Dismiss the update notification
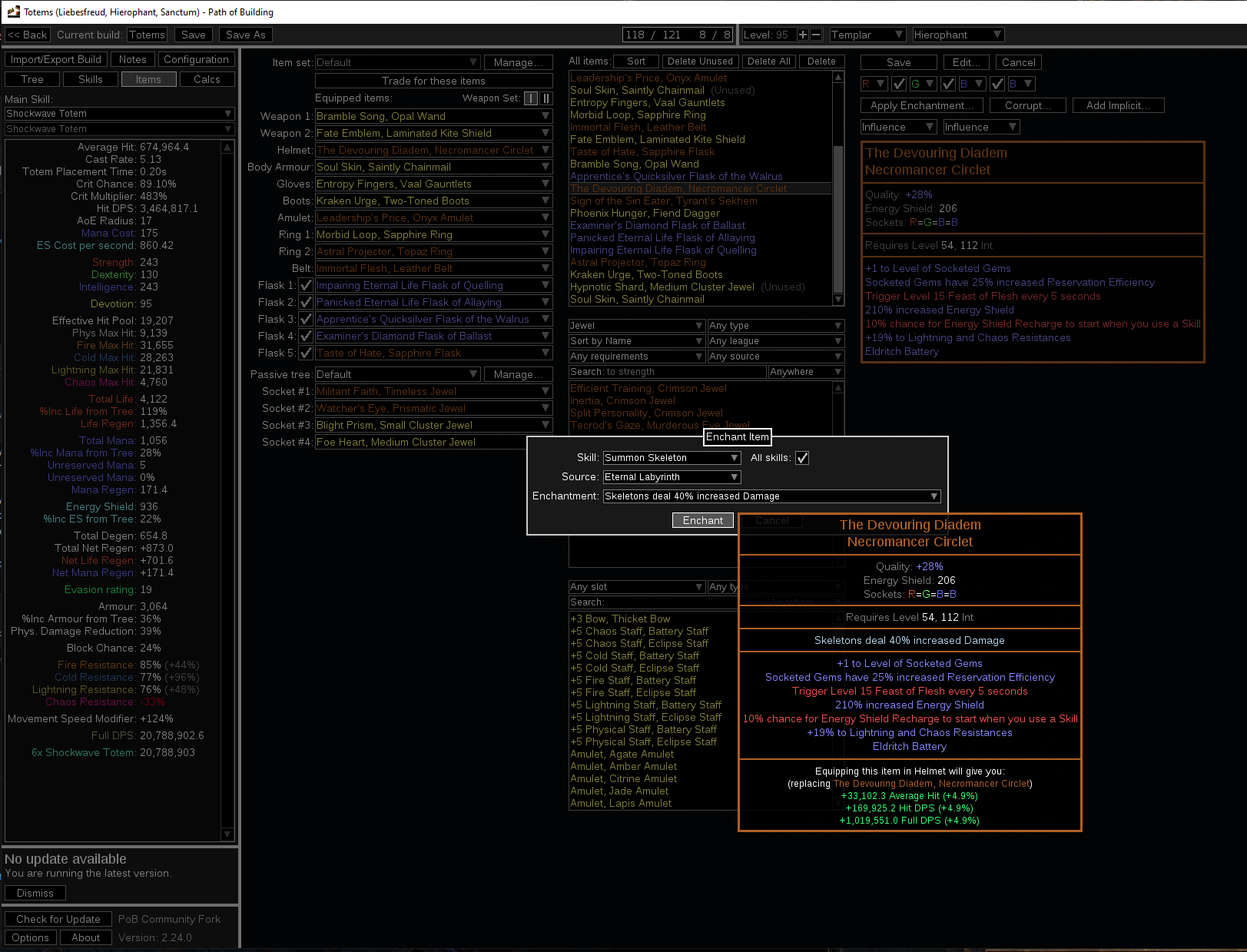This screenshot has width=1247, height=952. pos(35,893)
